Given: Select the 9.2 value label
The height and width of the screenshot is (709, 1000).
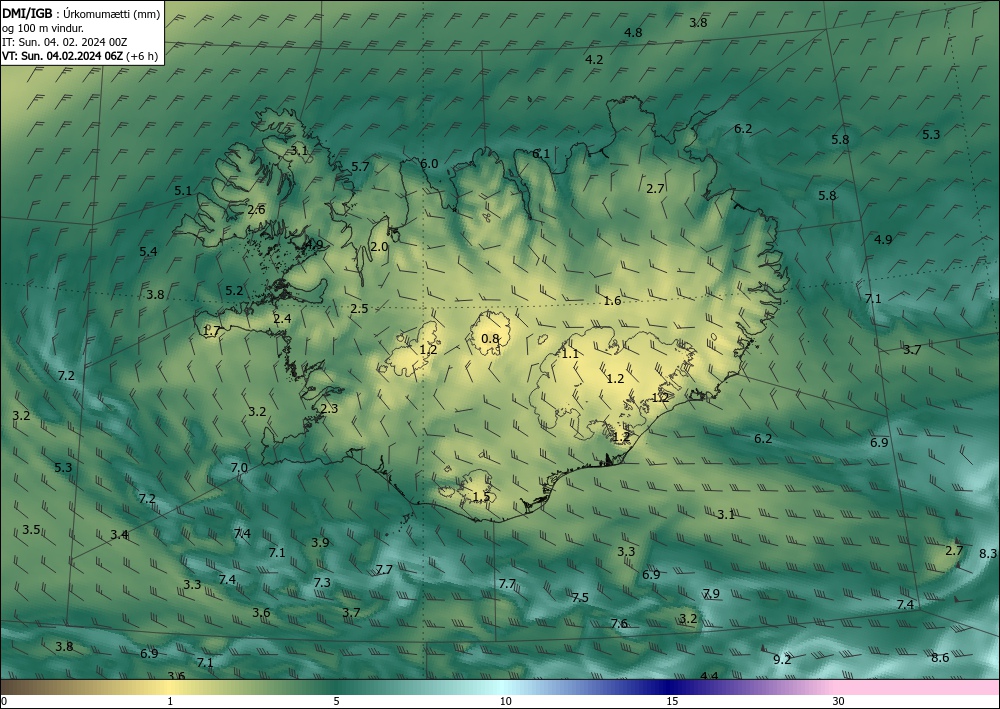Looking at the screenshot, I should click(x=783, y=659).
